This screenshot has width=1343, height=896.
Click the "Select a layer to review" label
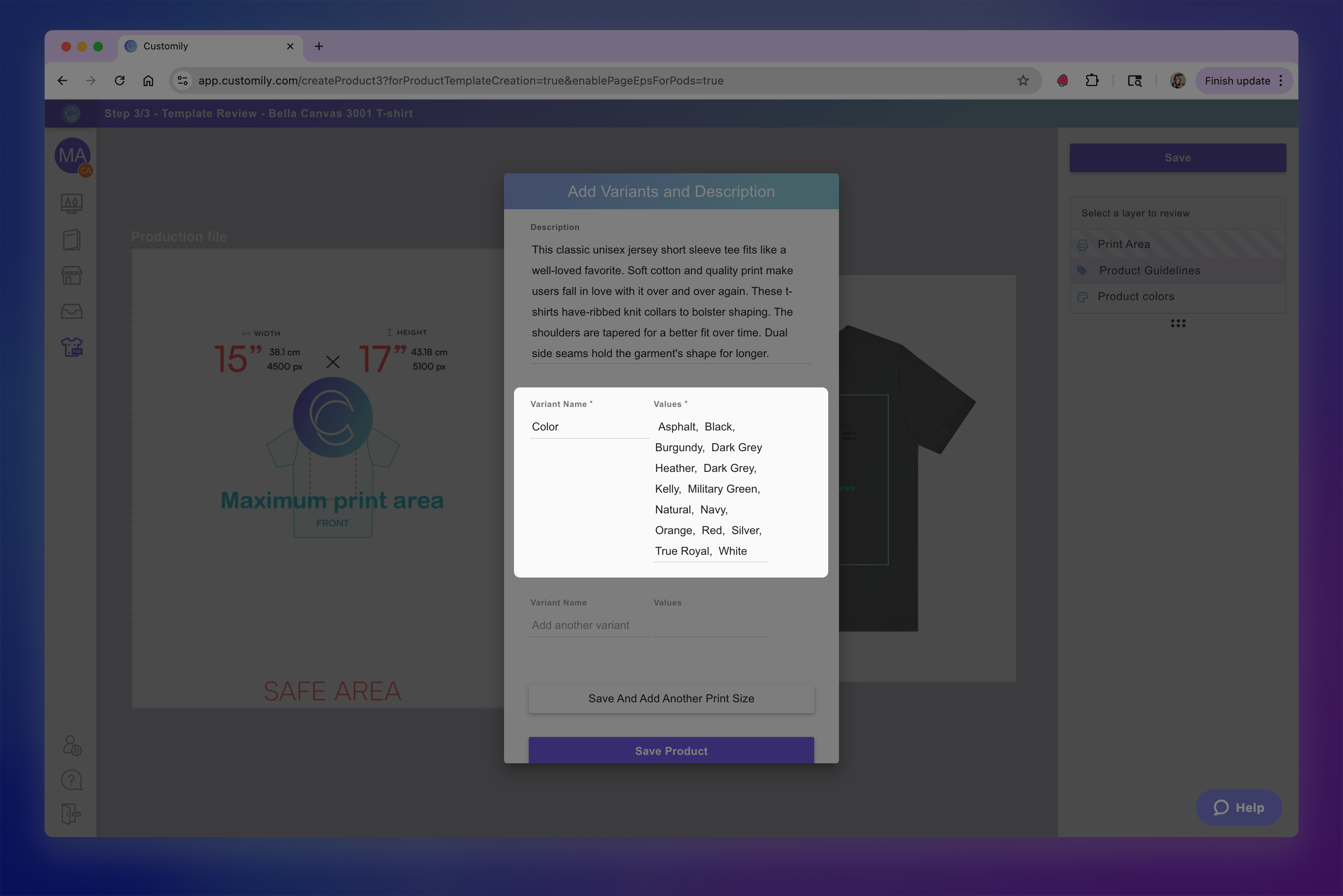(1136, 213)
